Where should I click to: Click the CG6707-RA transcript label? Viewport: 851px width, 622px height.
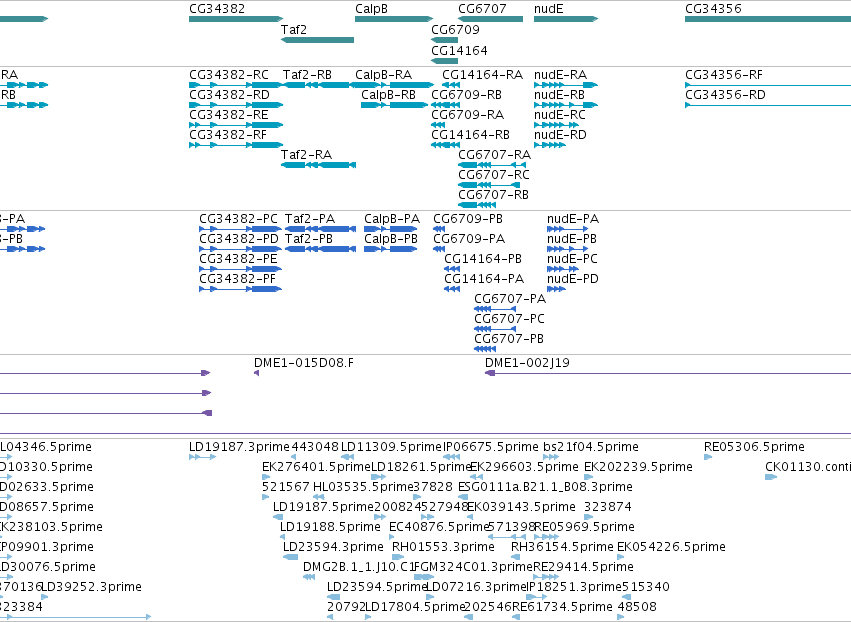[494, 155]
